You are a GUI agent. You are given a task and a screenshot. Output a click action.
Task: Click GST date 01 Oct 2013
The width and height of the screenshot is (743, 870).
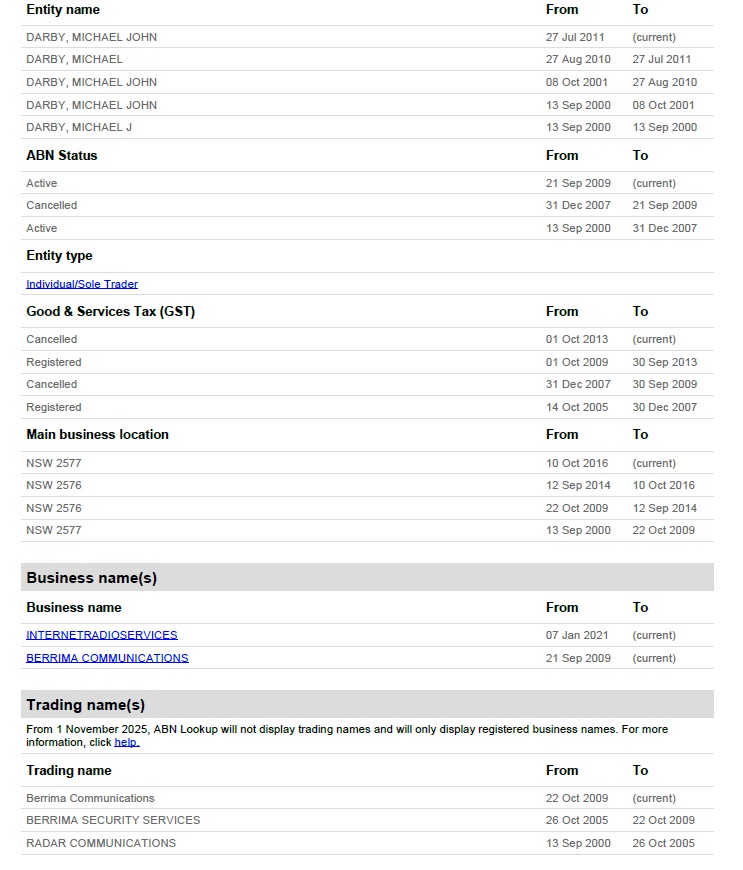[x=577, y=339]
